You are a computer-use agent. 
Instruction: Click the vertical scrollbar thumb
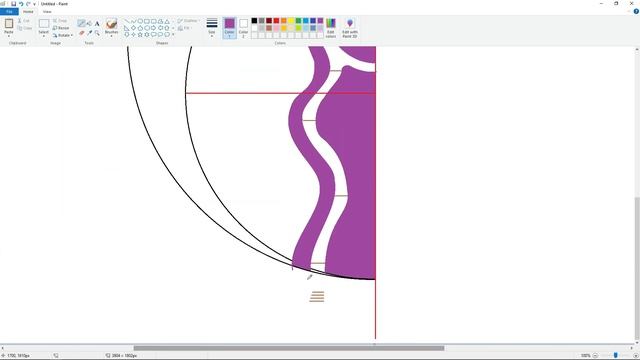tap(637, 268)
